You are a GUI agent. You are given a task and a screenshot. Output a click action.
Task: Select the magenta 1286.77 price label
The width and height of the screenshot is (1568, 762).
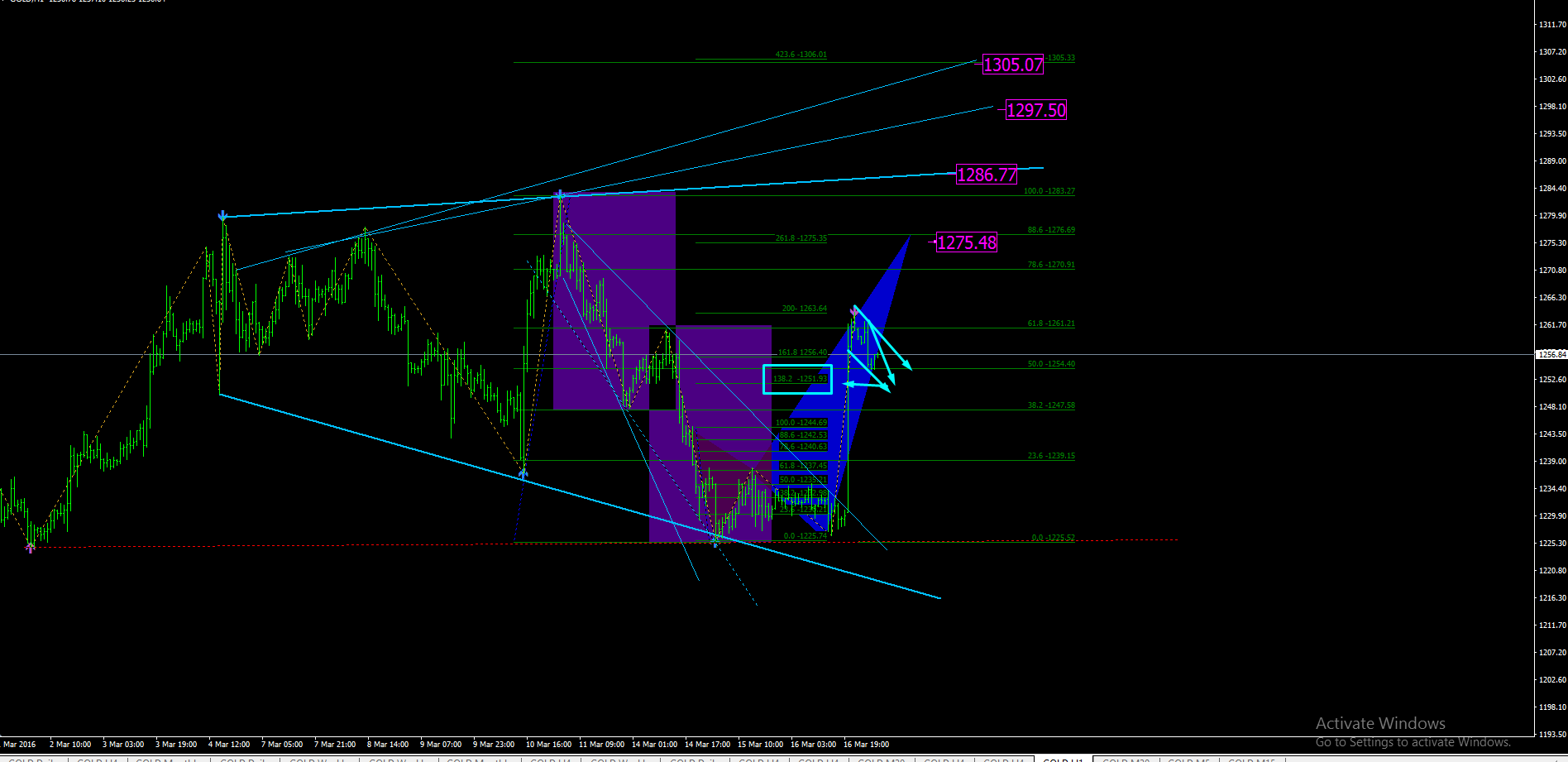(x=987, y=175)
